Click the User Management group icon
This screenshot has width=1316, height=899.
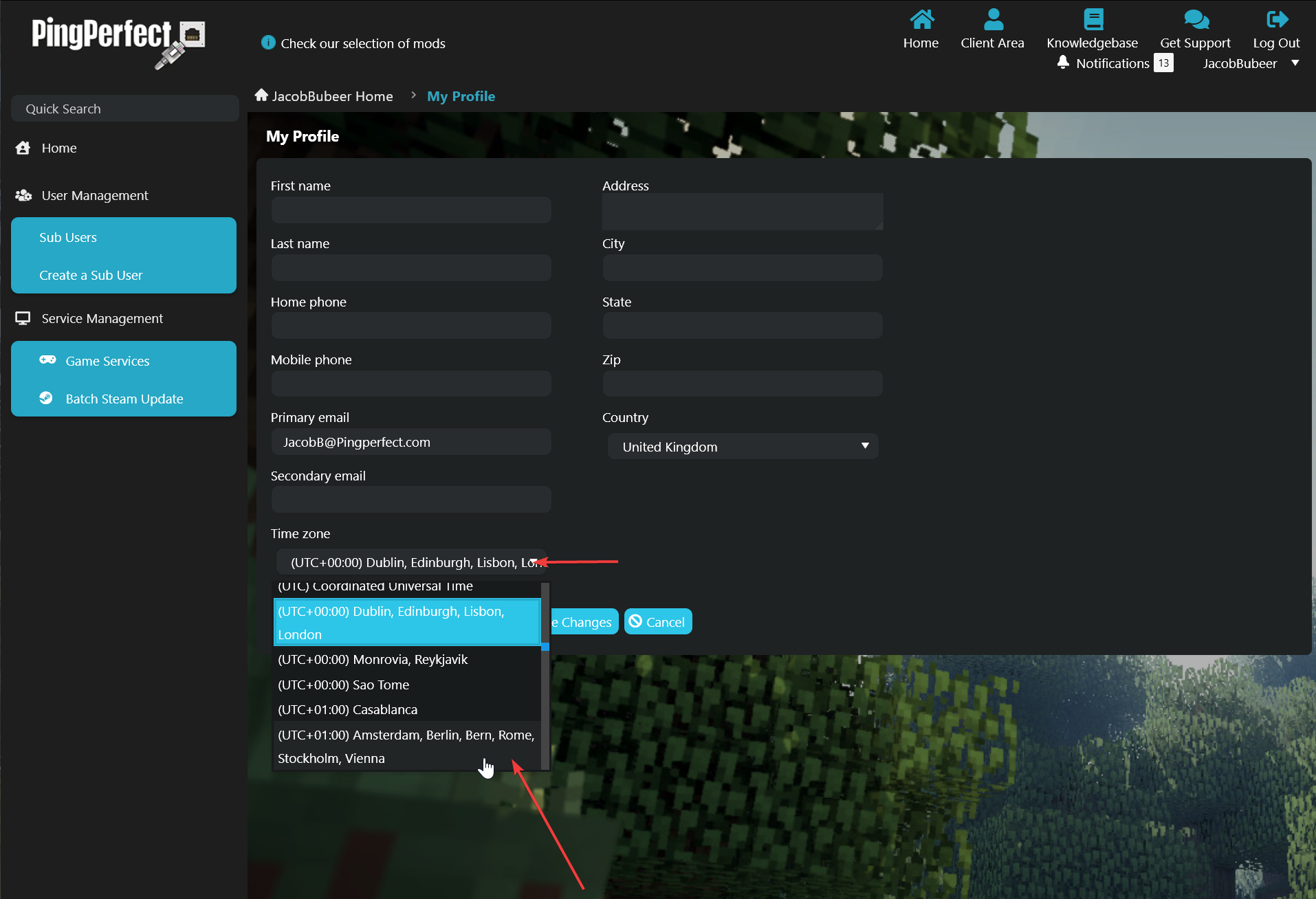pyautogui.click(x=23, y=195)
